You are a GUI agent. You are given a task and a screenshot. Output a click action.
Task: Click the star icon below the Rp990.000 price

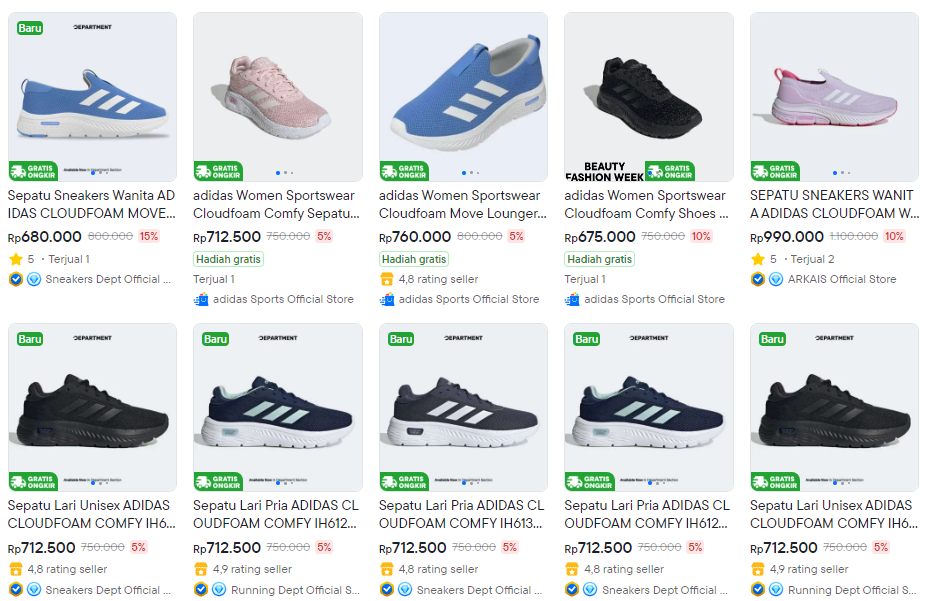click(x=758, y=259)
